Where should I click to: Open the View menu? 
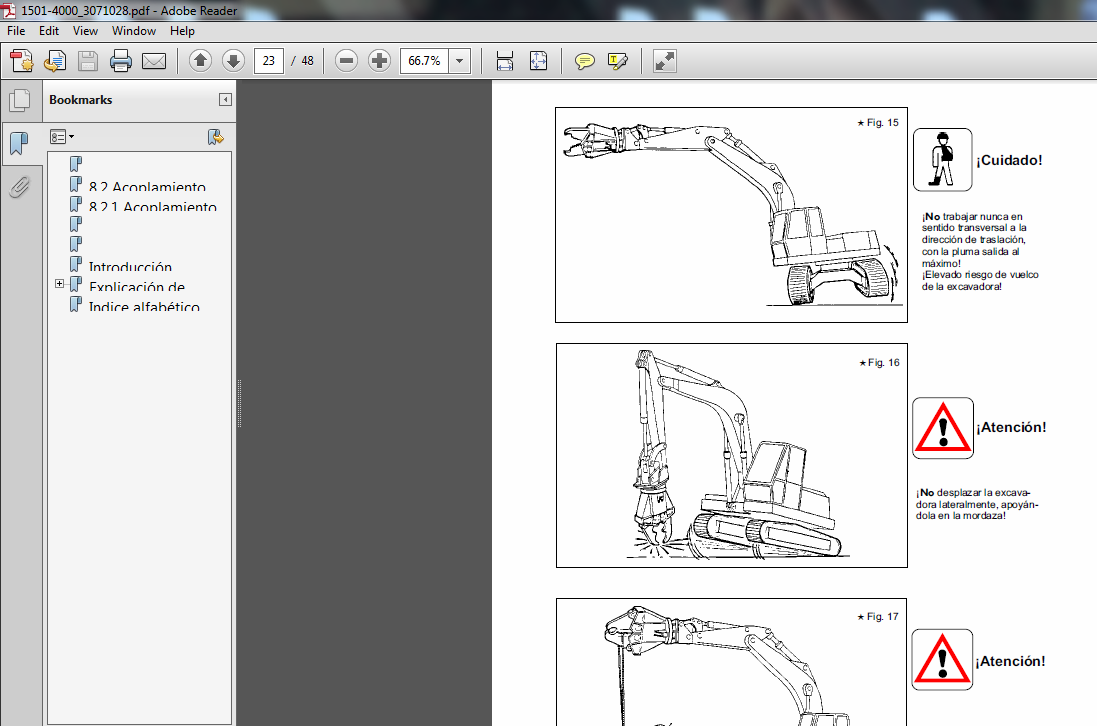(85, 31)
